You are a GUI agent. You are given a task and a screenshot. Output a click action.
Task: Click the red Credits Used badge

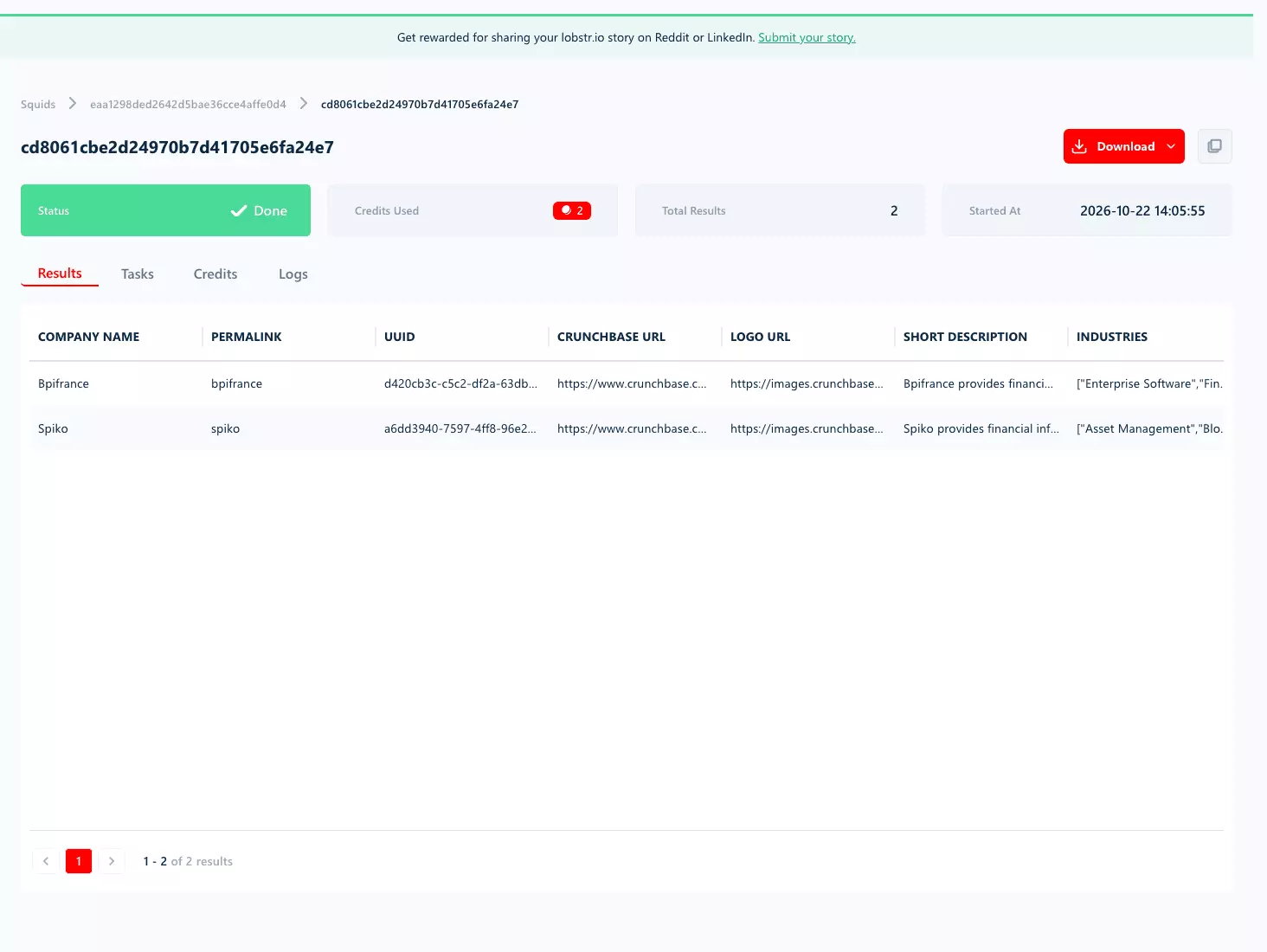pyautogui.click(x=572, y=210)
